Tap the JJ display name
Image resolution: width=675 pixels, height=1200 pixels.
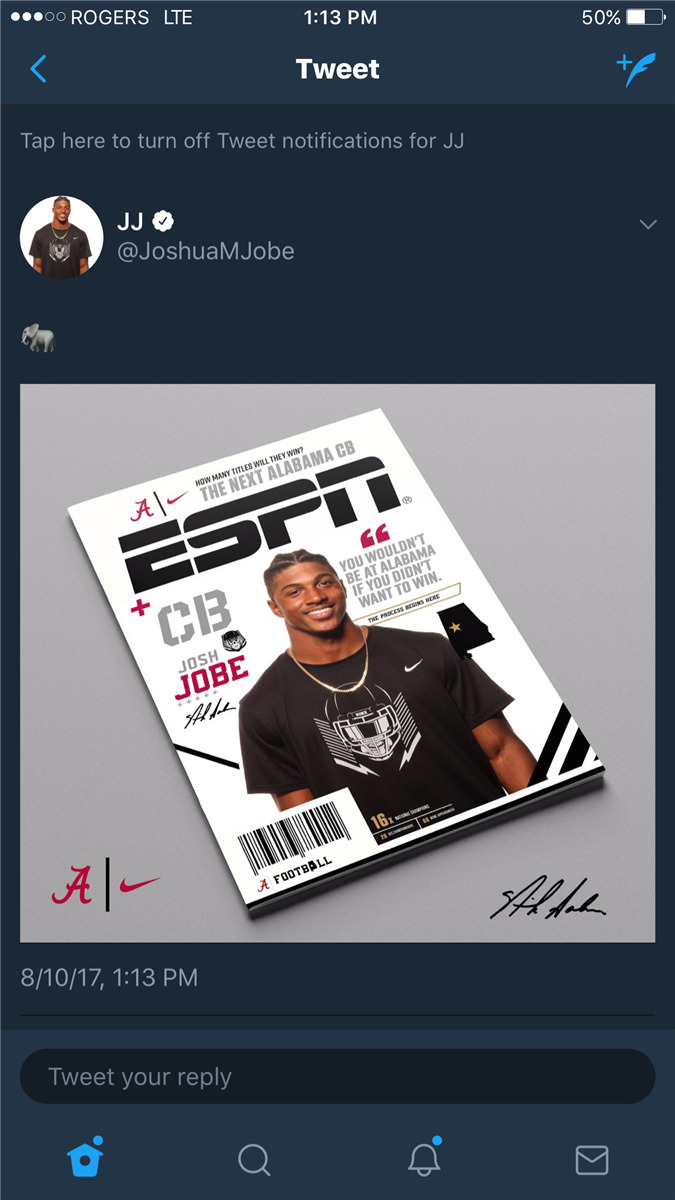[x=131, y=221]
